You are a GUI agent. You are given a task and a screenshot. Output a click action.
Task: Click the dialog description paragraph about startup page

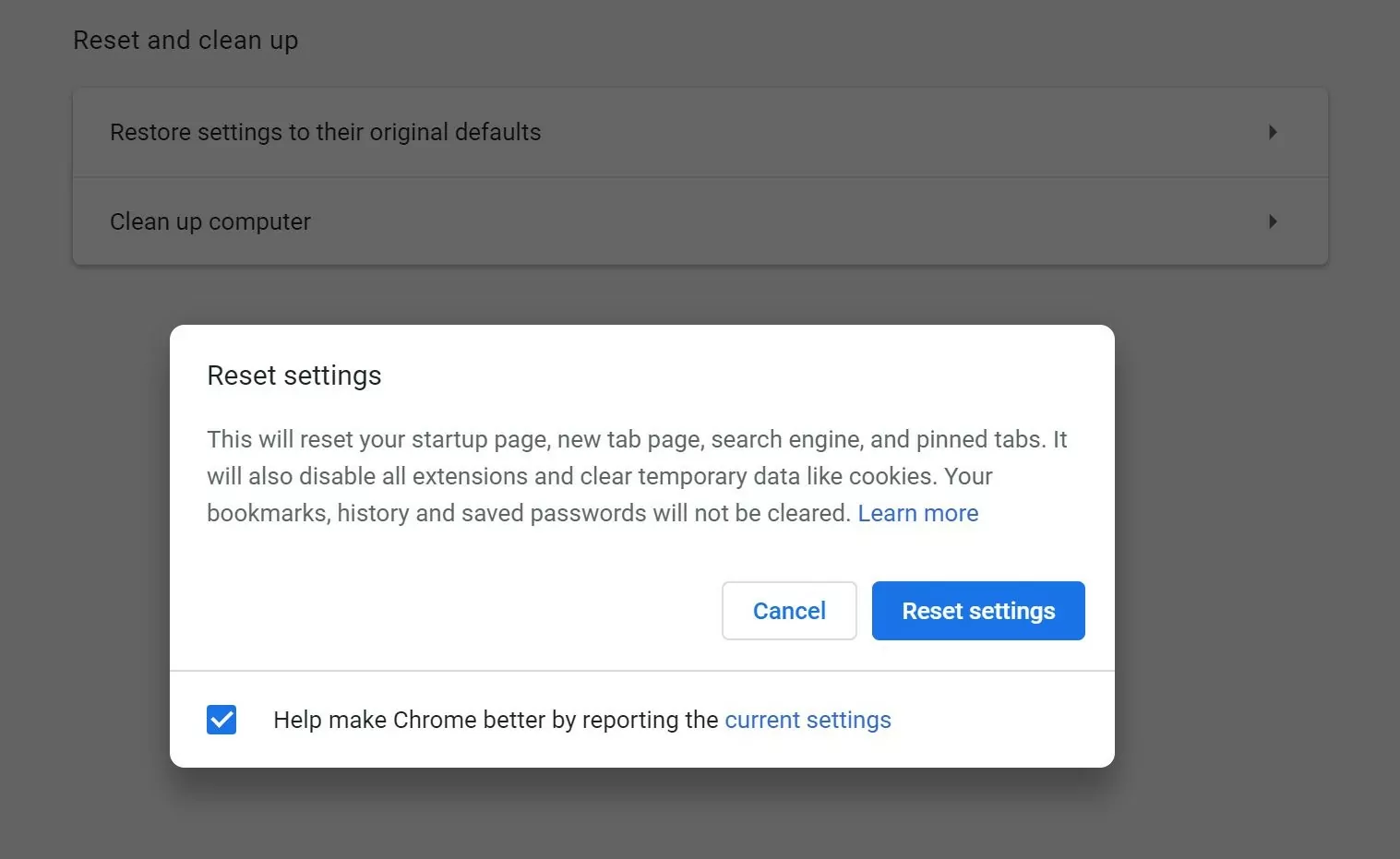[x=637, y=476]
